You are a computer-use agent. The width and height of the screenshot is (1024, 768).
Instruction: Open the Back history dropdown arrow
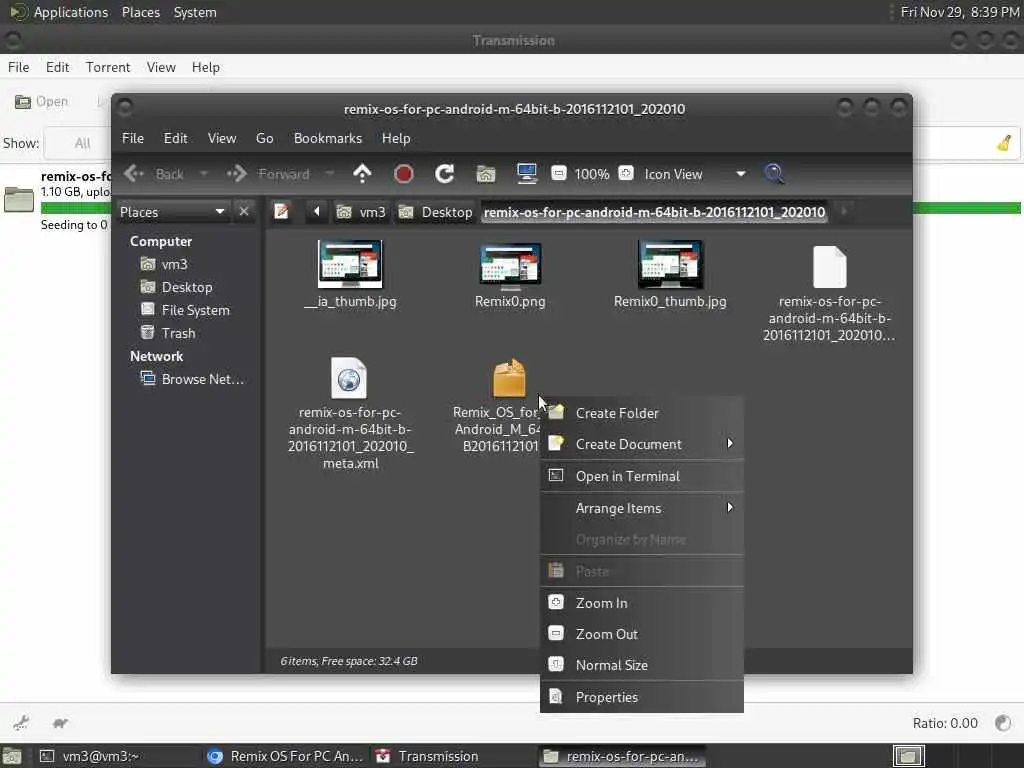tap(204, 174)
